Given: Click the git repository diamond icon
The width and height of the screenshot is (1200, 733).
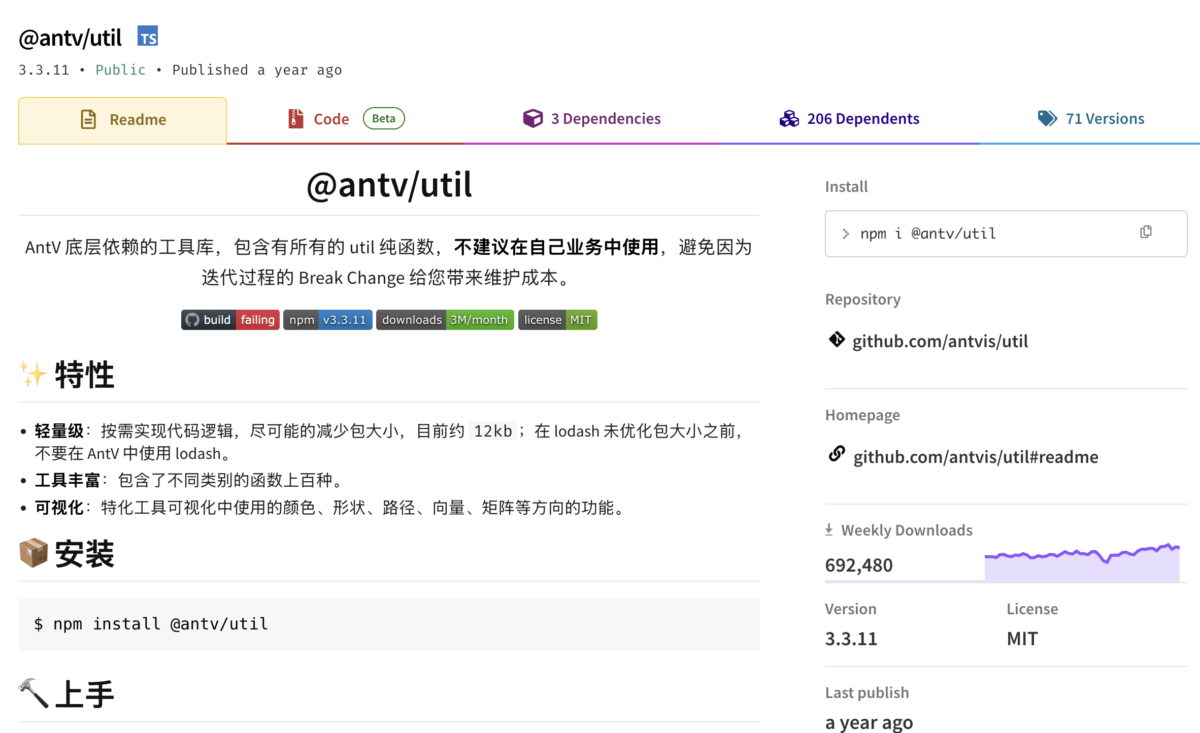Looking at the screenshot, I should click(x=837, y=339).
